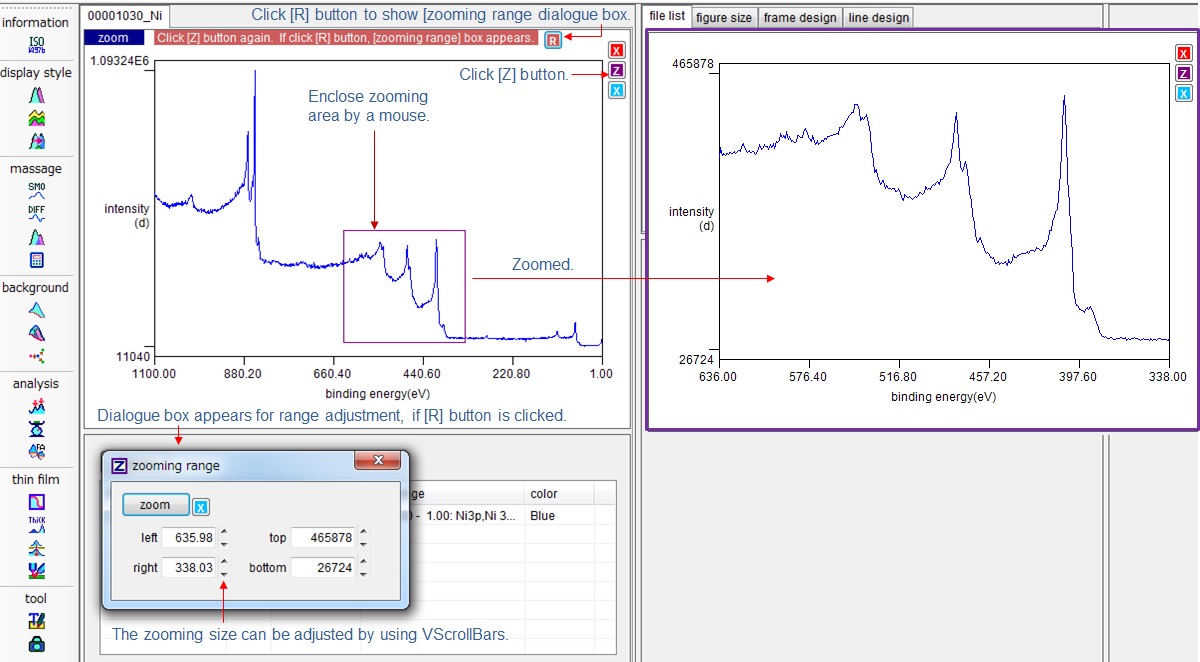Select the line design tab
Image resolution: width=1200 pixels, height=662 pixels.
878,18
